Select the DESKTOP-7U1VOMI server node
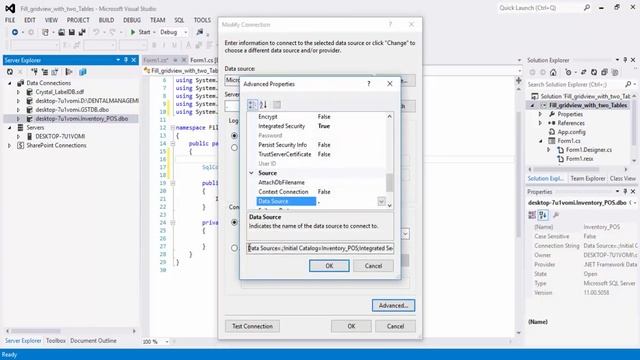Viewport: 640px width, 360px height. tap(60, 136)
